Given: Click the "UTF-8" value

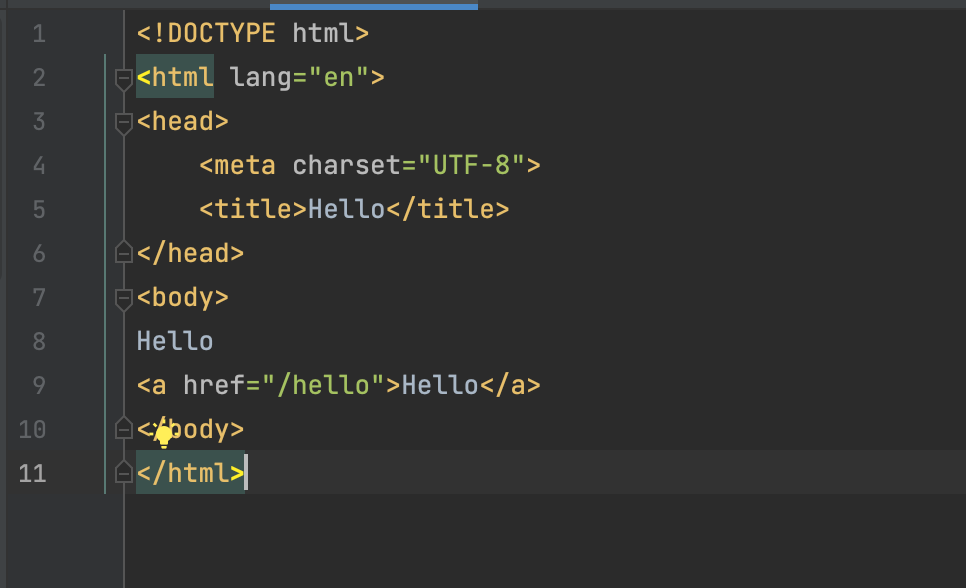Looking at the screenshot, I should [x=471, y=165].
